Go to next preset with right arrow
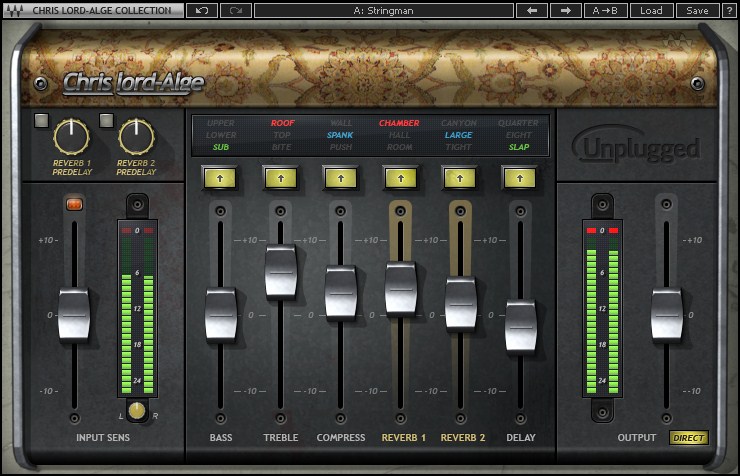The height and width of the screenshot is (476, 740). click(565, 10)
